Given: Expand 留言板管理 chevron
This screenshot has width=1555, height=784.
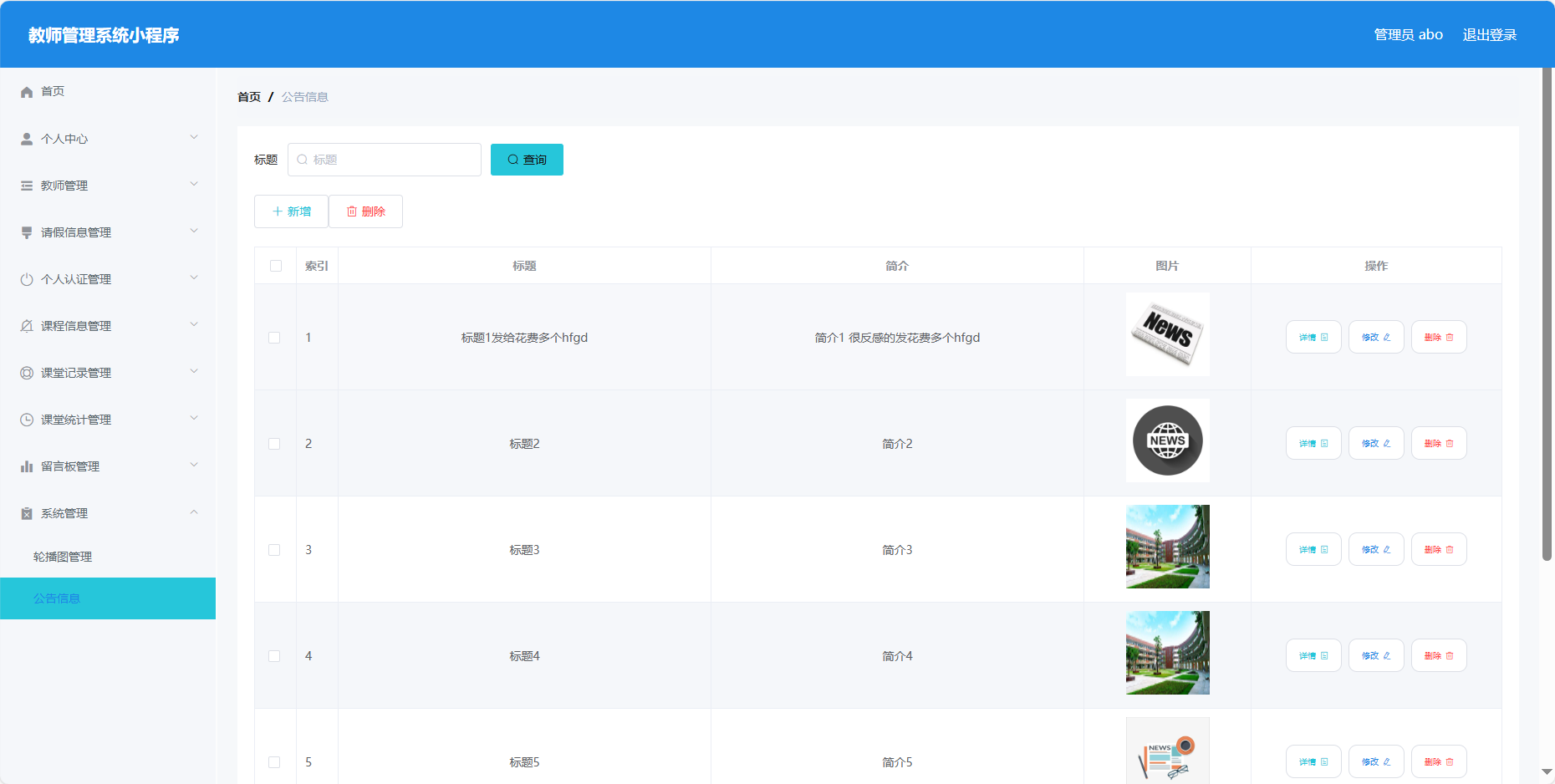Looking at the screenshot, I should pyautogui.click(x=194, y=465).
